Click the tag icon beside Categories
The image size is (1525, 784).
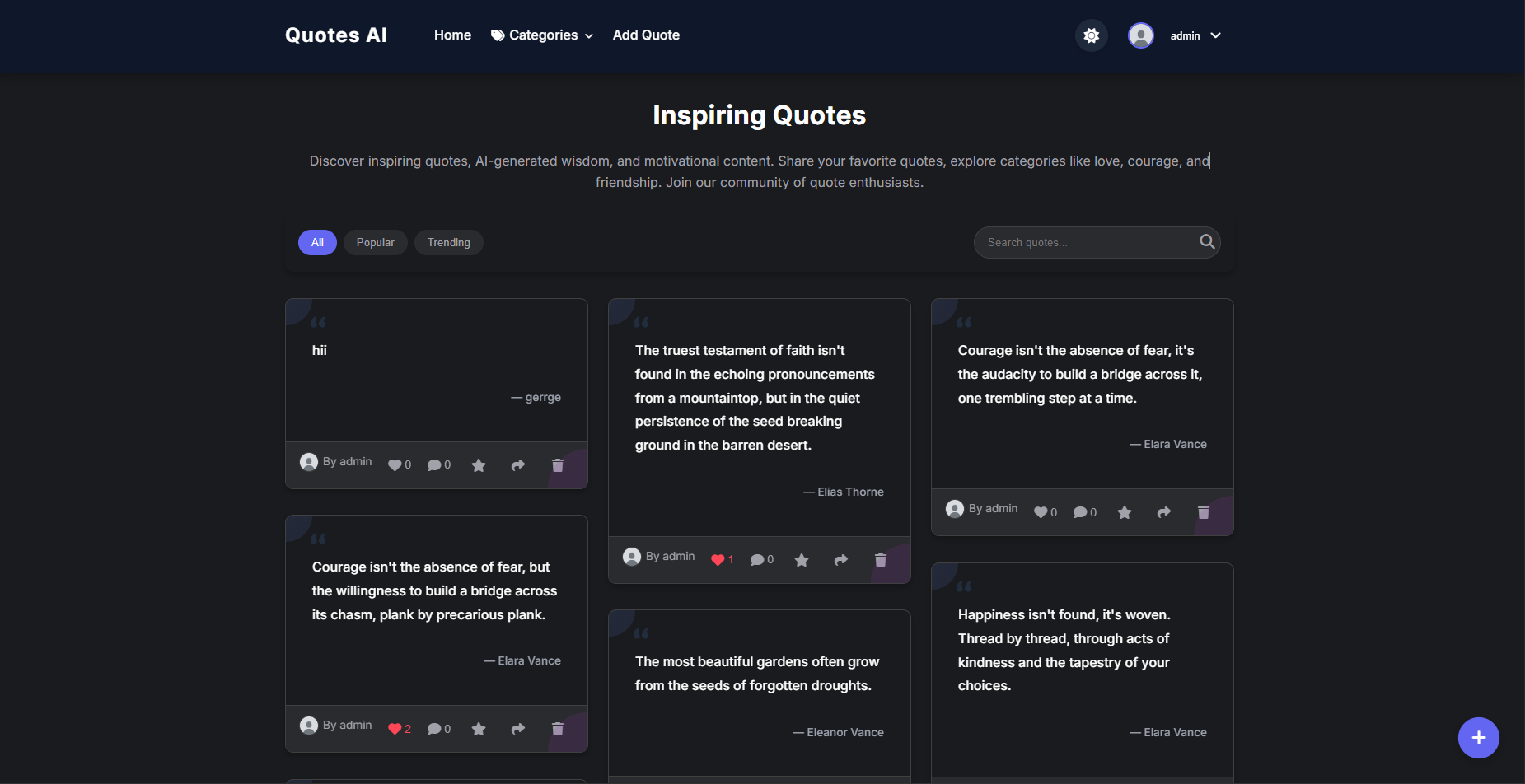click(498, 35)
